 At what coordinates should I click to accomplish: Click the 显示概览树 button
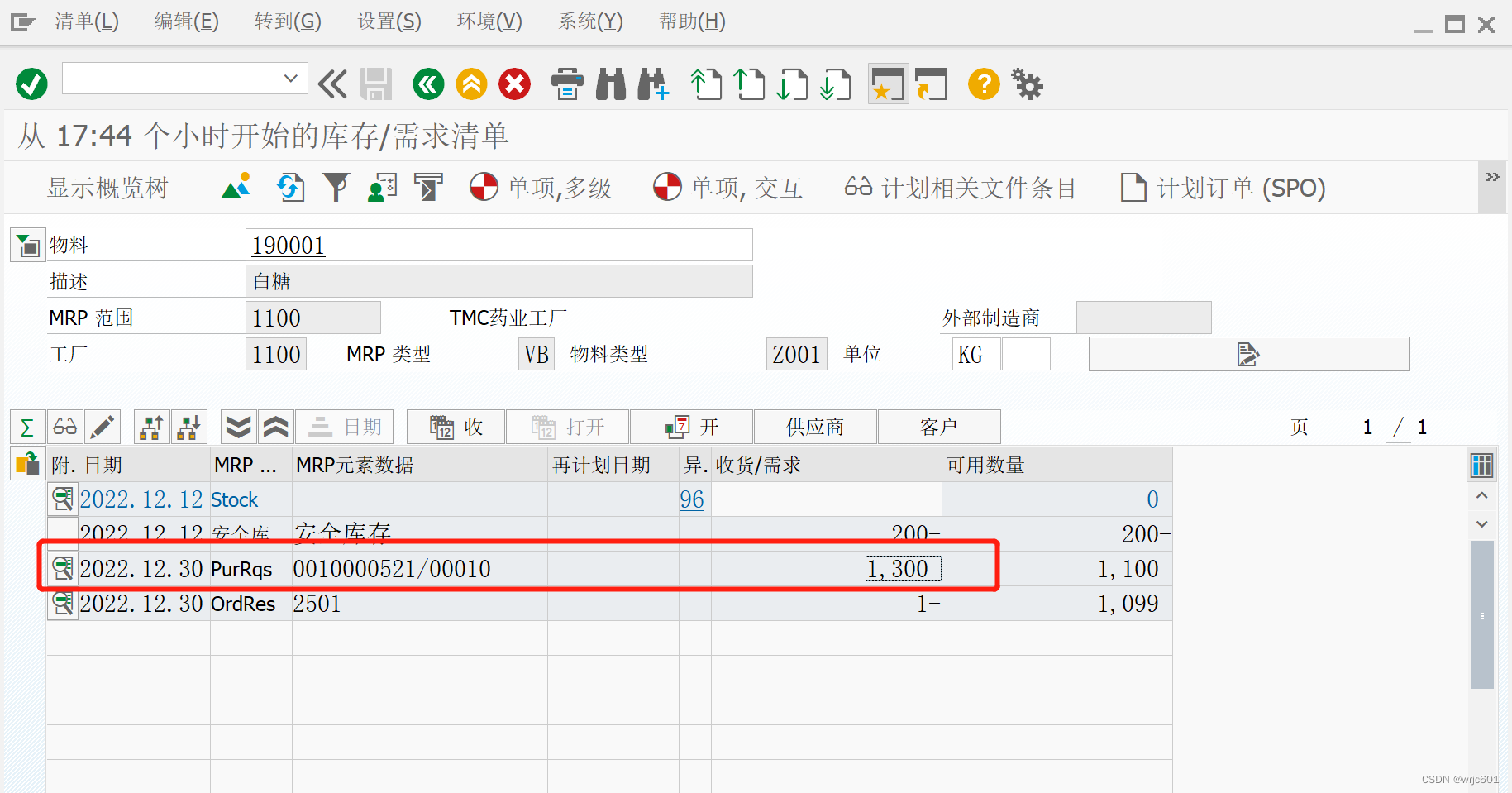tap(107, 189)
